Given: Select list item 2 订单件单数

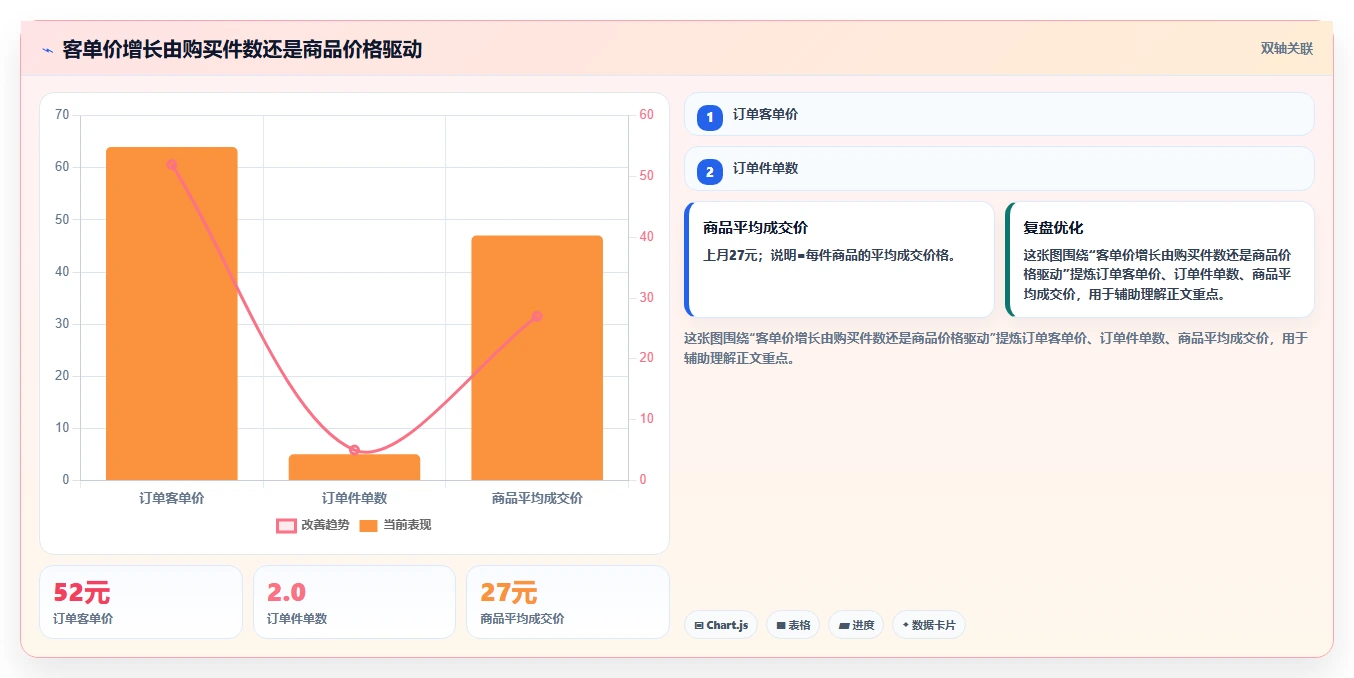Looking at the screenshot, I should click(x=999, y=168).
